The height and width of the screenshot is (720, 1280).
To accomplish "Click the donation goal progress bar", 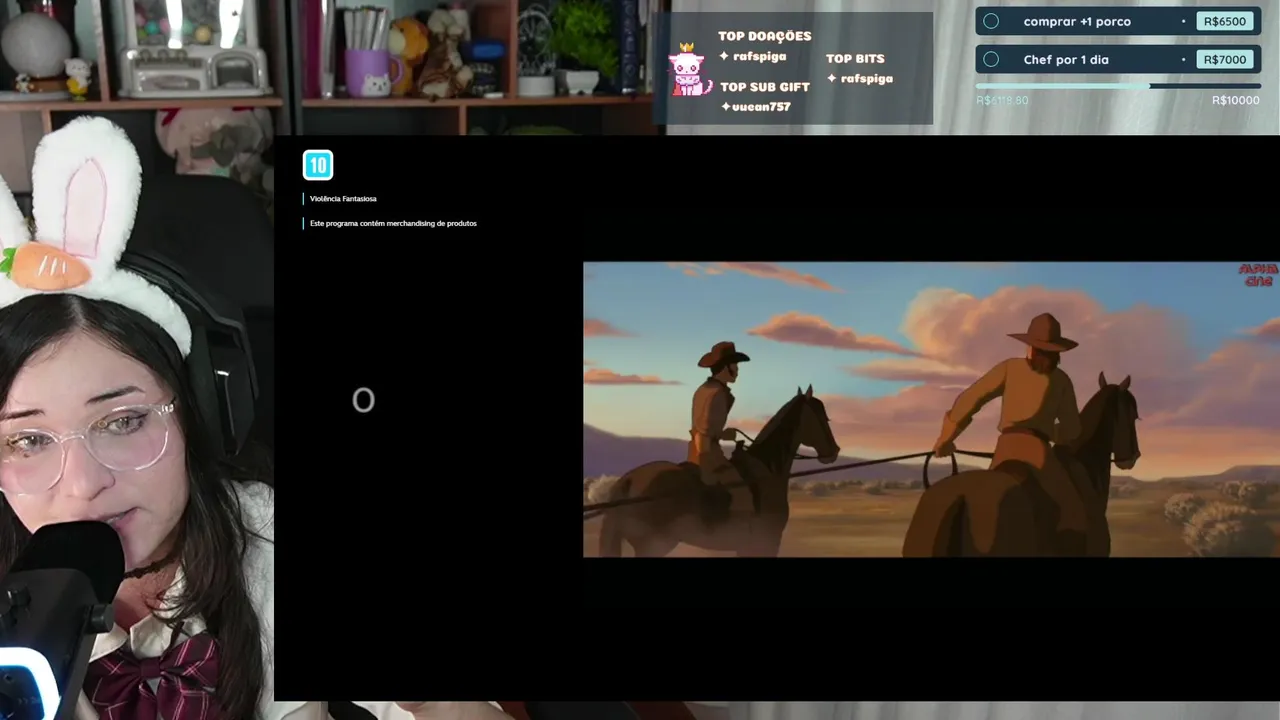I will click(x=1118, y=86).
